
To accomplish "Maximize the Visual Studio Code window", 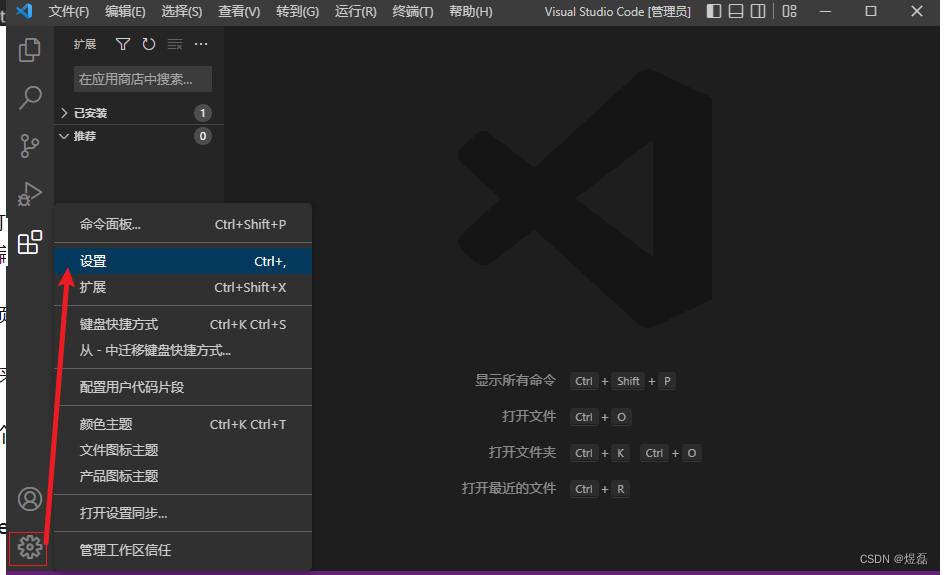I will click(871, 11).
